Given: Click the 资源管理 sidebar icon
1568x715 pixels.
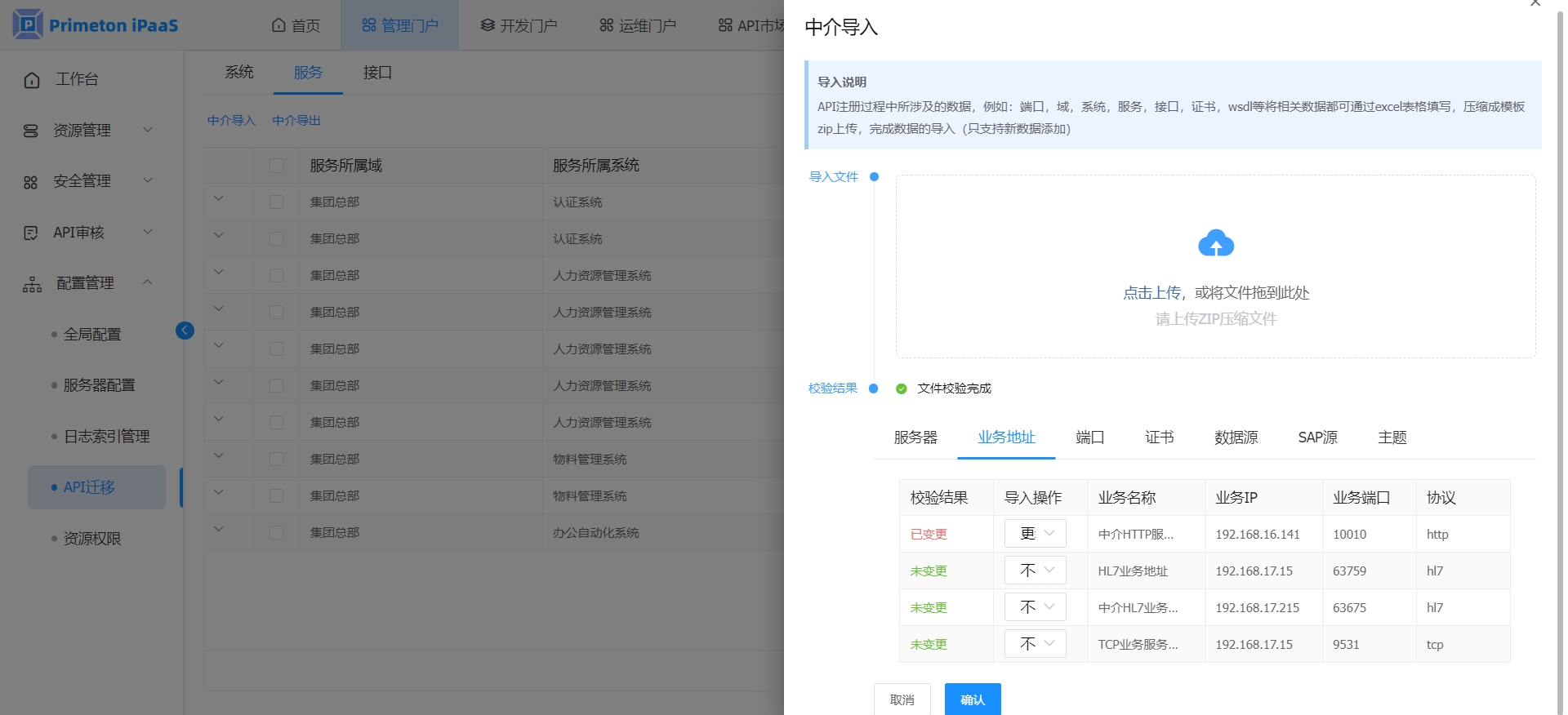Looking at the screenshot, I should [x=31, y=131].
